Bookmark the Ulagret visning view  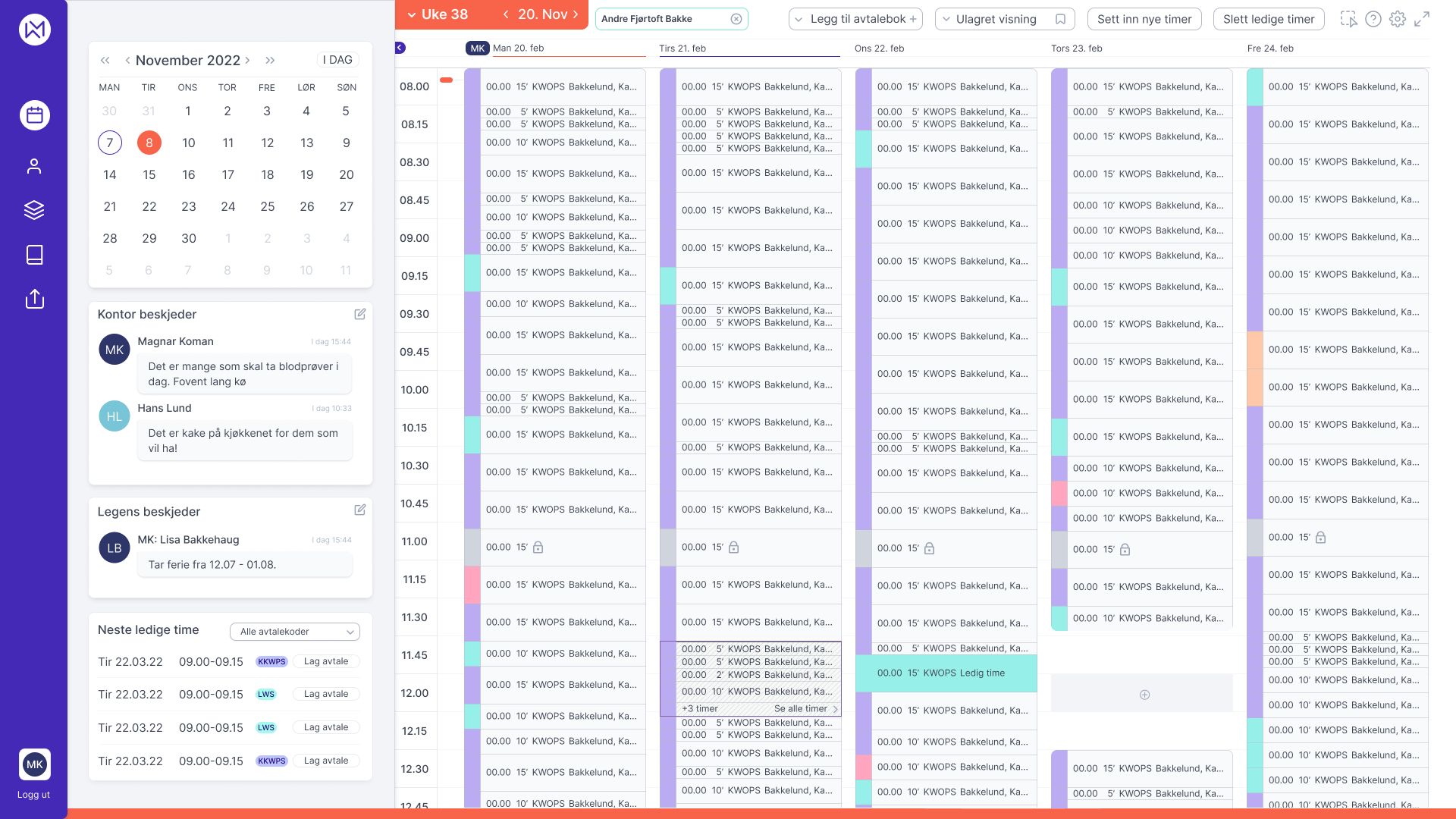(x=1060, y=19)
